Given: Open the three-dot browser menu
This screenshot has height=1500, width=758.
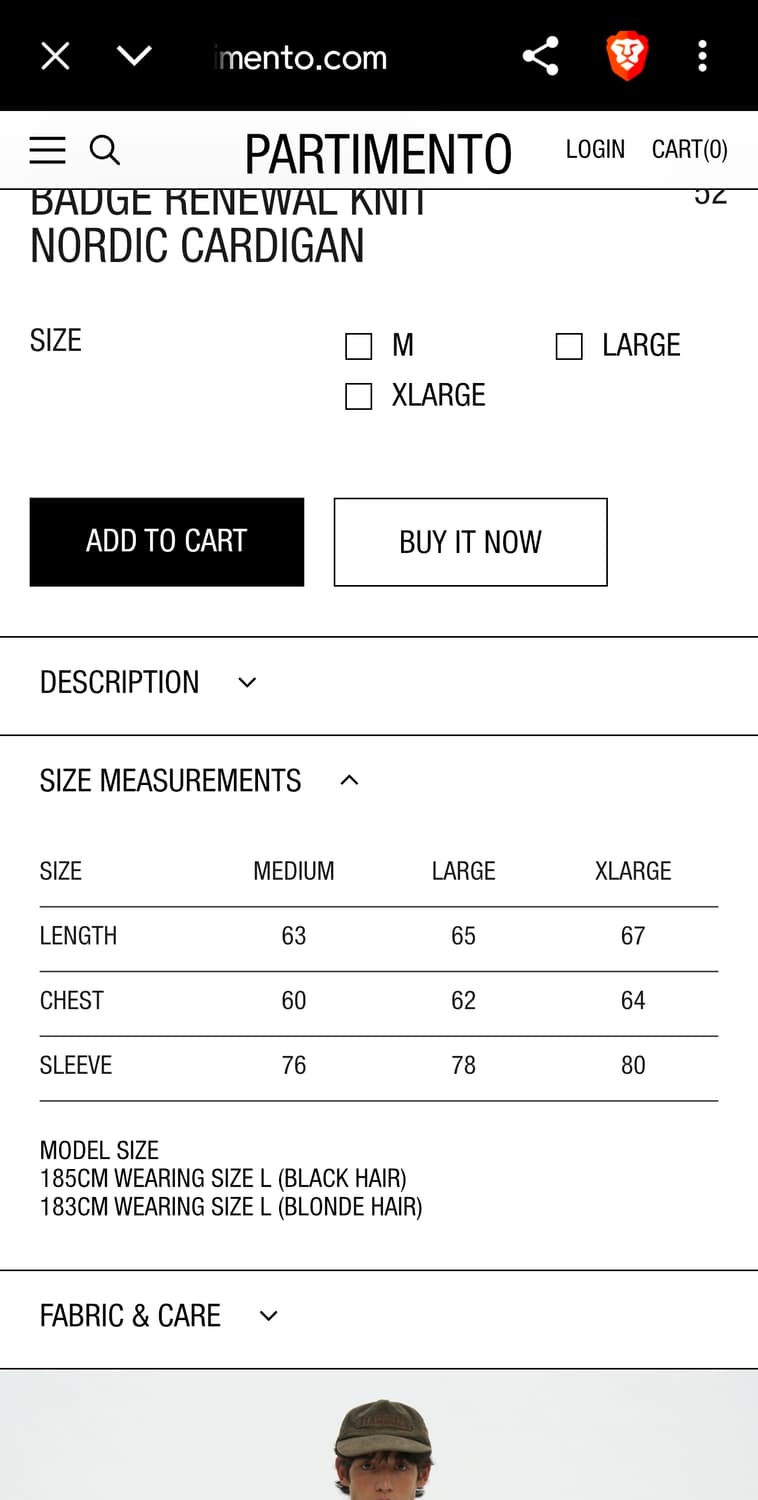Looking at the screenshot, I should [702, 56].
